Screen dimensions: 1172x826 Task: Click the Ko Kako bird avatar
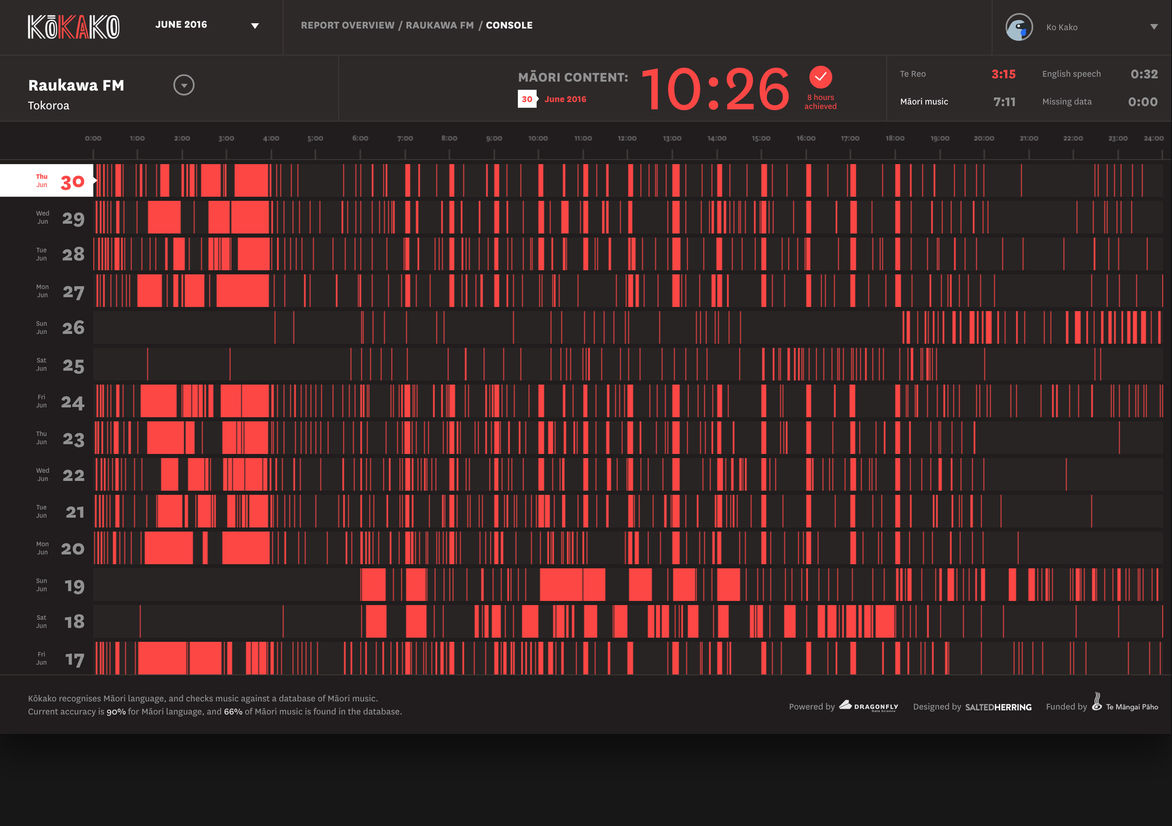[1019, 27]
